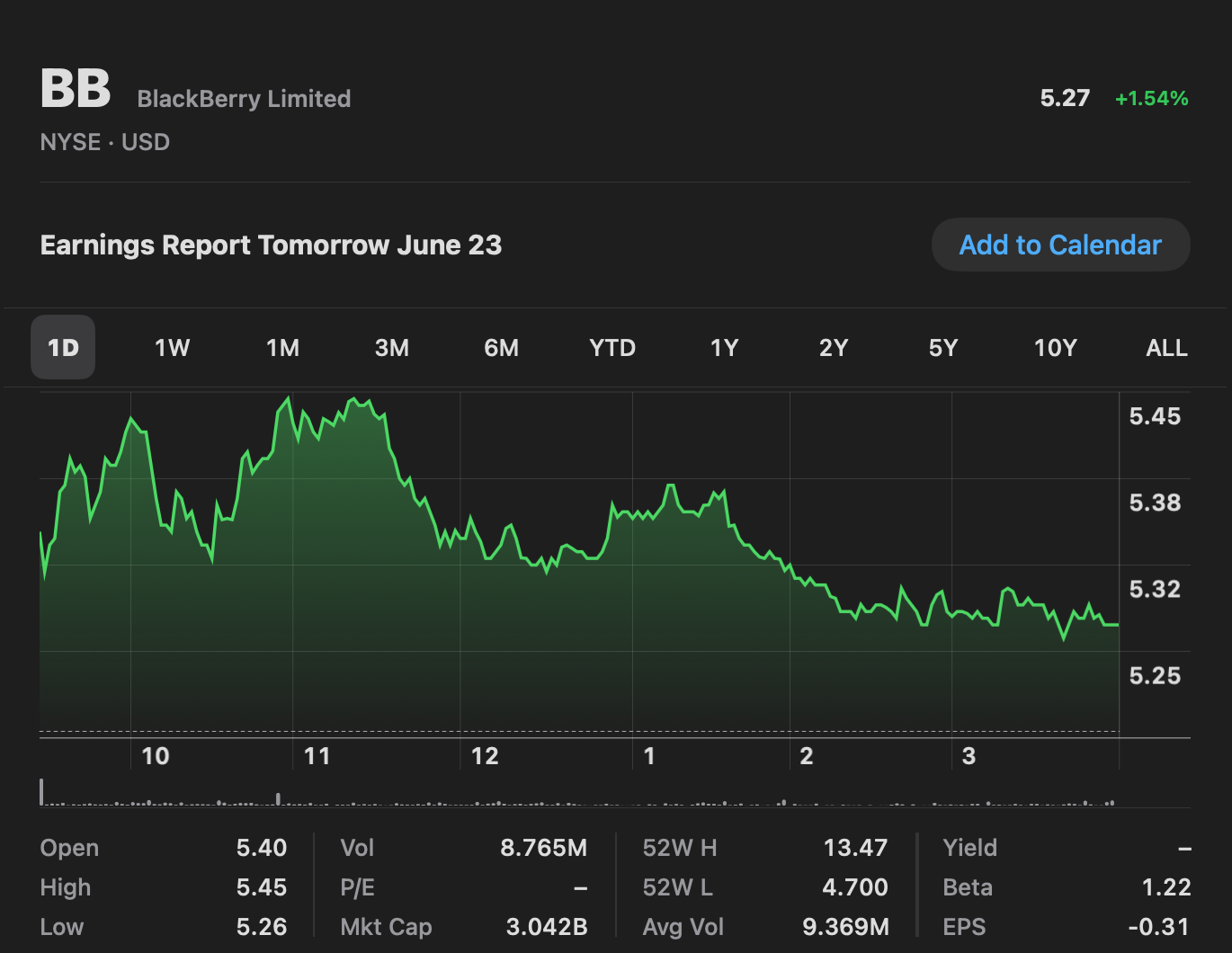This screenshot has height=953, width=1232.
Task: Click the Avg Vol value 9.369M
Action: point(846,927)
